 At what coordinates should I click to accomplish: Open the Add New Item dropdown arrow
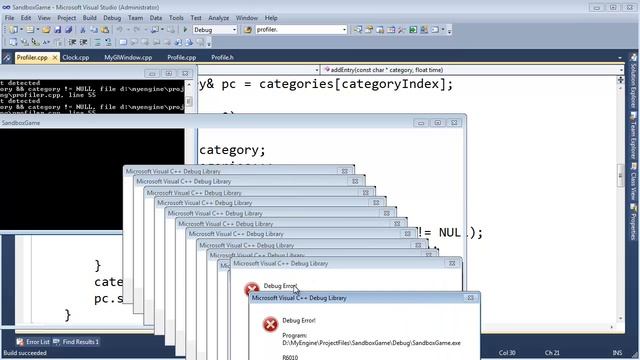(38, 30)
